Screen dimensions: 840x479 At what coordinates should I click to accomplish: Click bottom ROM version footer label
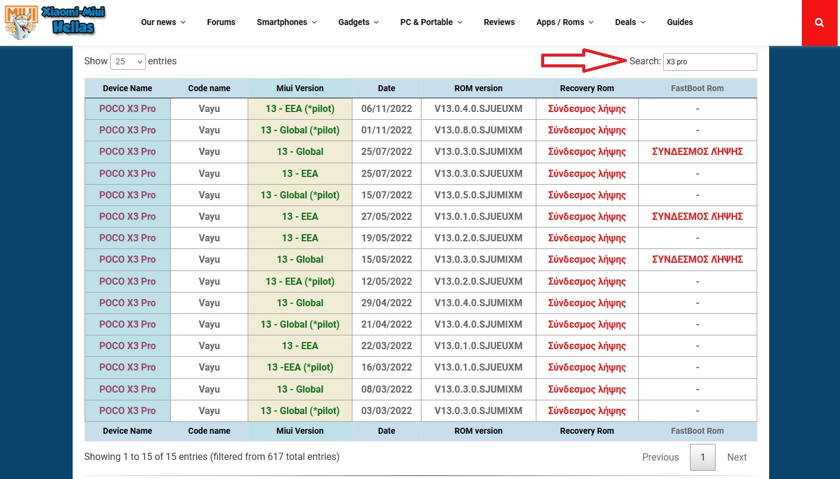tap(478, 431)
